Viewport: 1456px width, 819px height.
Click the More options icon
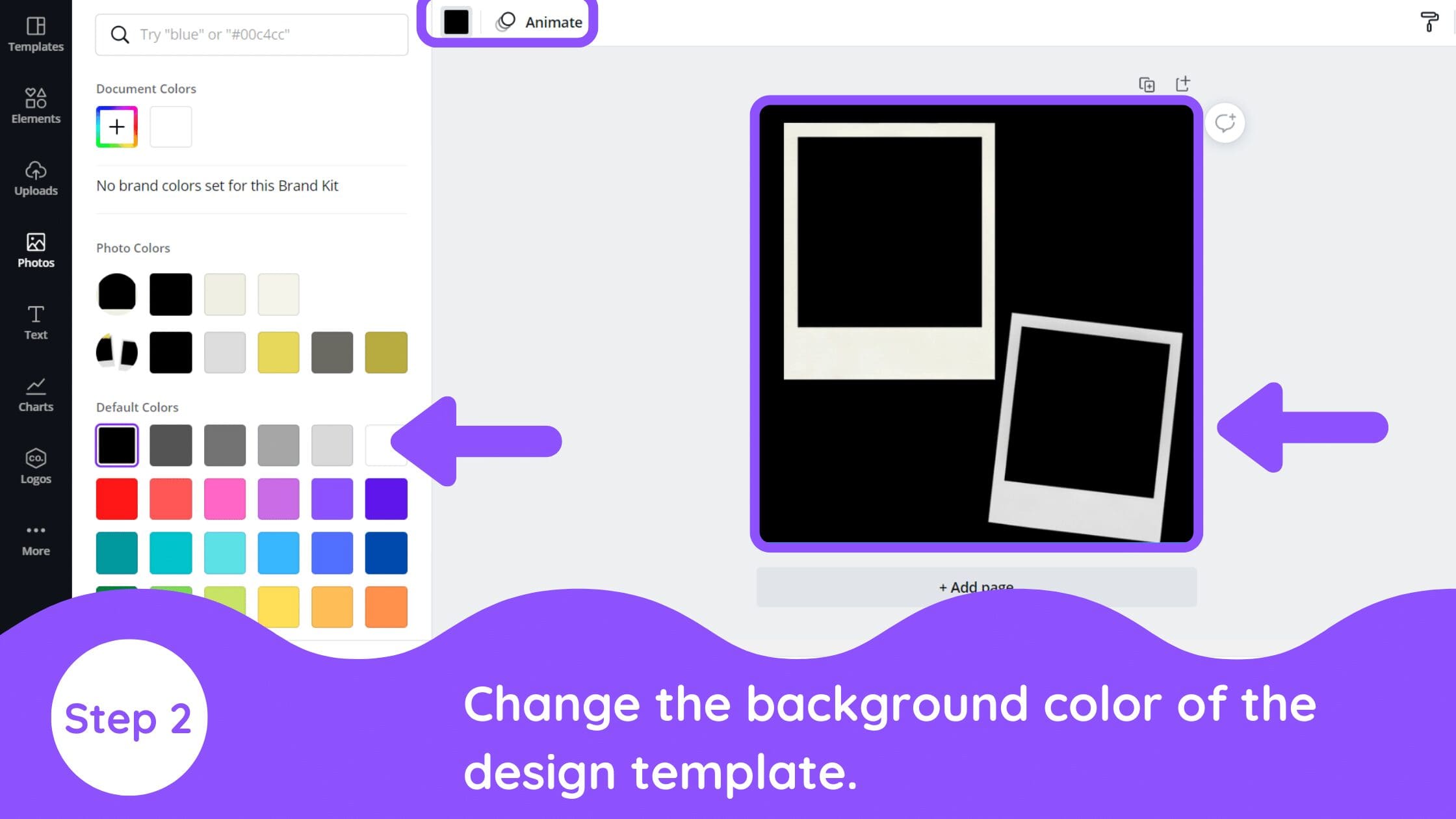pyautogui.click(x=36, y=530)
